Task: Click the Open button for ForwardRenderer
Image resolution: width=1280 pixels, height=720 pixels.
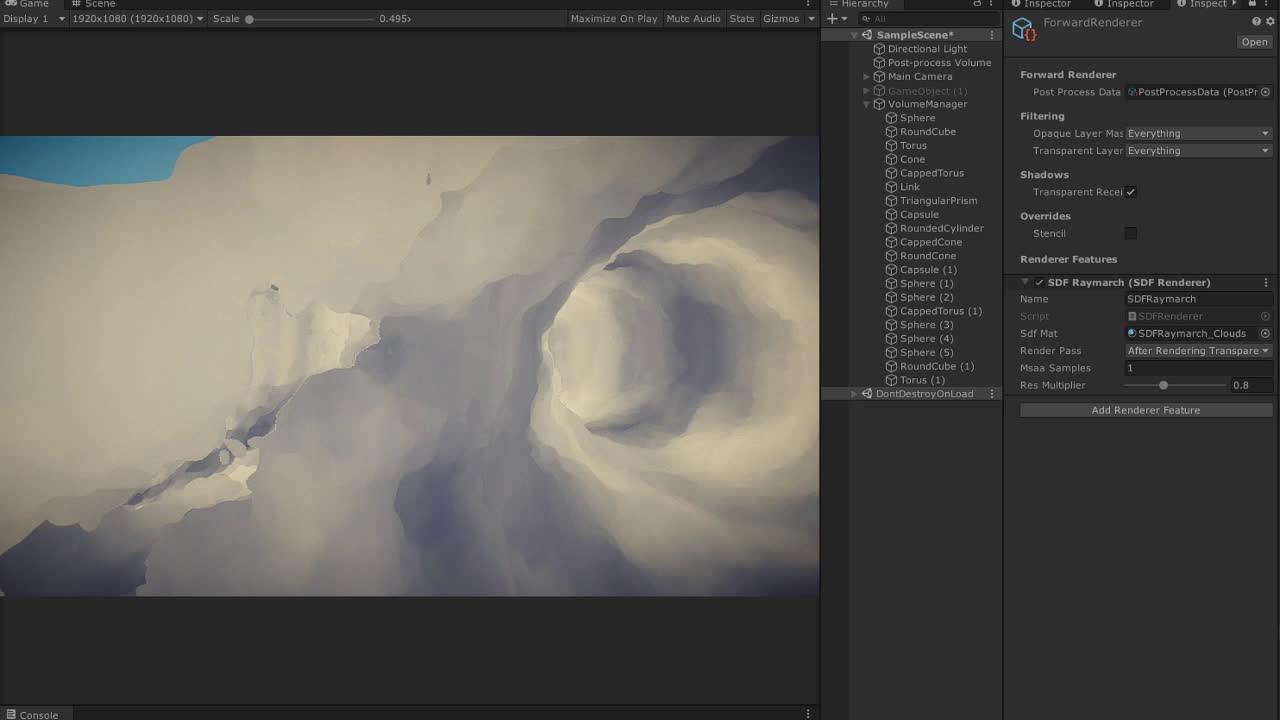Action: (x=1254, y=42)
